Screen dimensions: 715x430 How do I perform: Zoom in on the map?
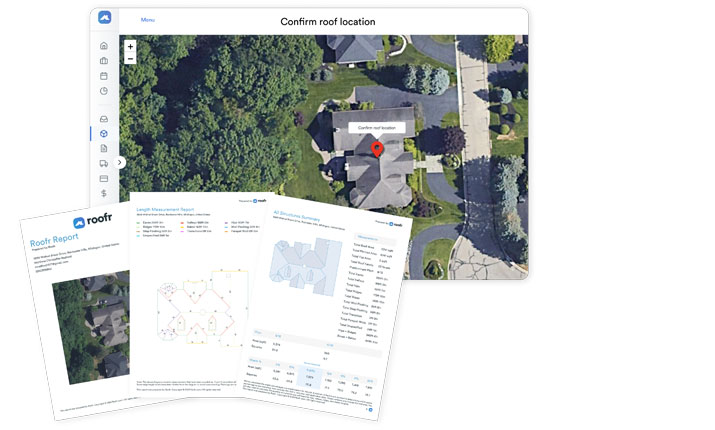[130, 46]
